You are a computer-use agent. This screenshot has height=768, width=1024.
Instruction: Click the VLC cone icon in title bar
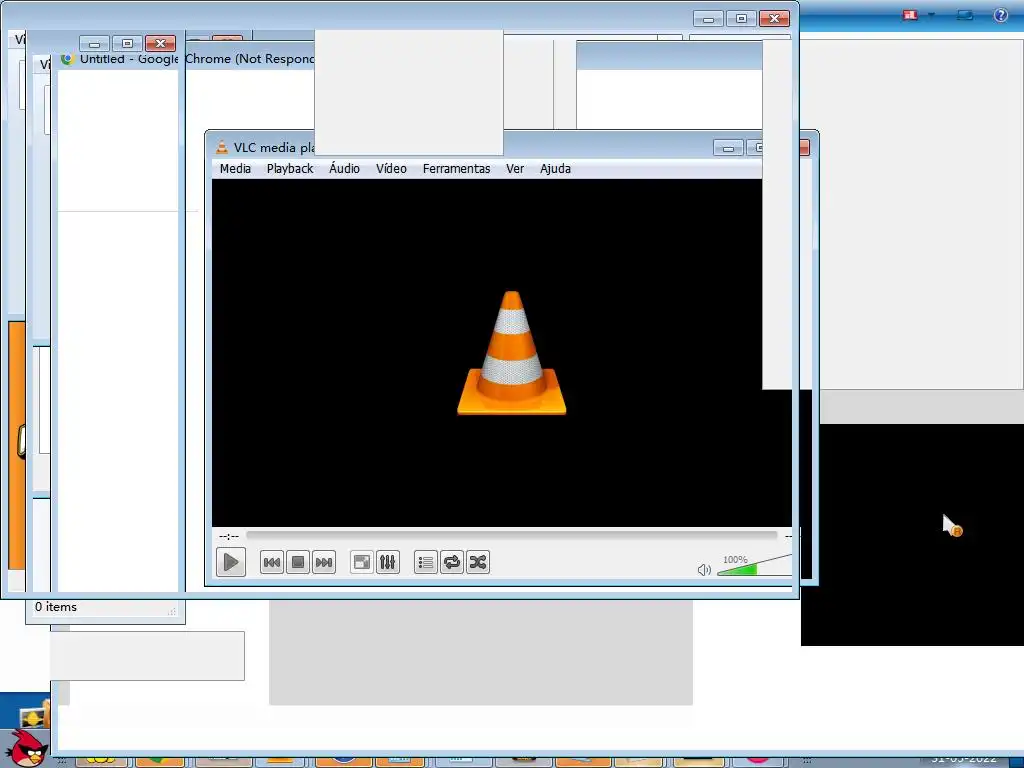(x=222, y=148)
